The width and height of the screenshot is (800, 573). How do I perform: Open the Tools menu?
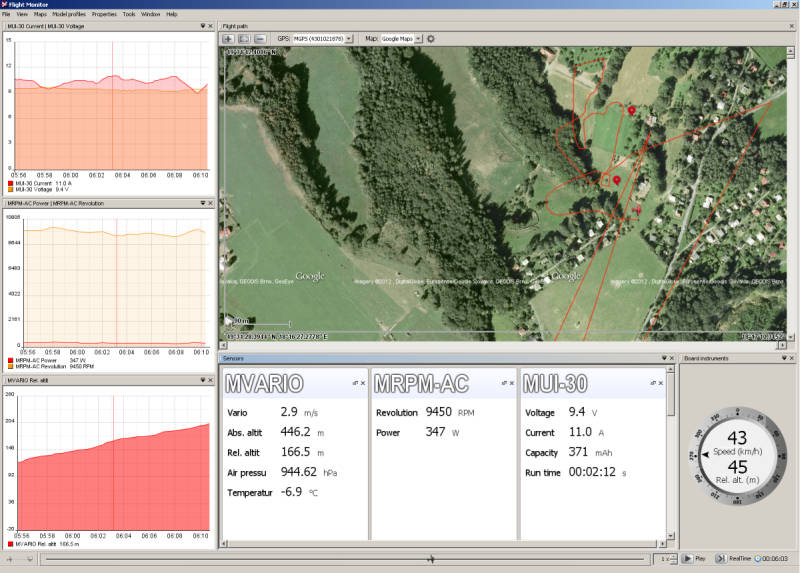pos(129,14)
